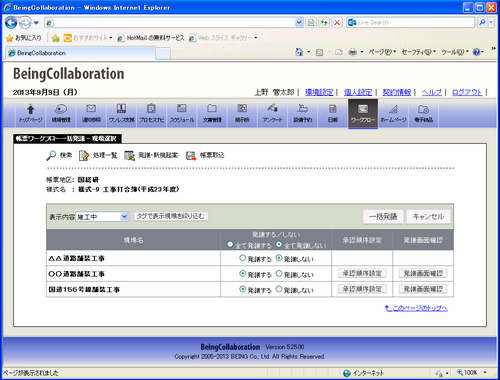Viewport: 500px width, 380px height.
Task: Select 発議しない for ○○道路舗装工事
Action: [x=279, y=274]
